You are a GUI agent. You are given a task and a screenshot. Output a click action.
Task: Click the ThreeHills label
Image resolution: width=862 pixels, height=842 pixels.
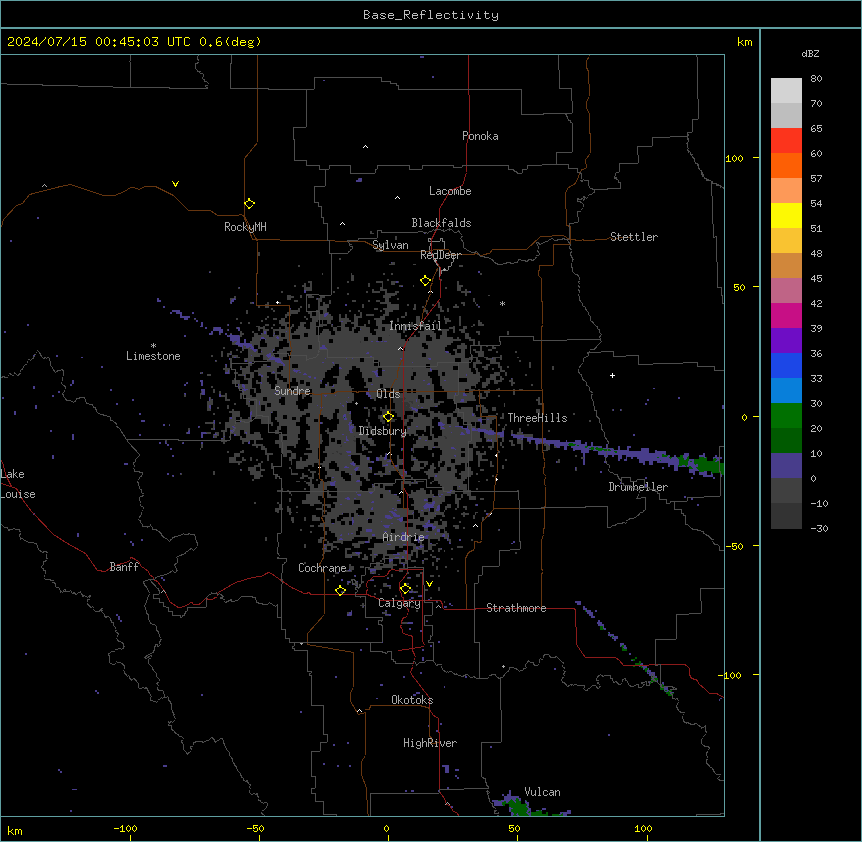[537, 418]
